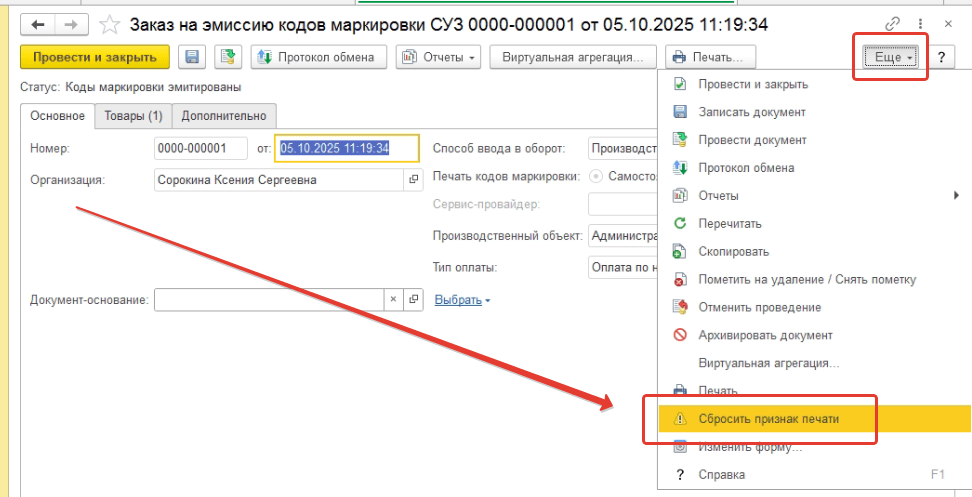Open the Выбрать dropdown link

[462, 300]
